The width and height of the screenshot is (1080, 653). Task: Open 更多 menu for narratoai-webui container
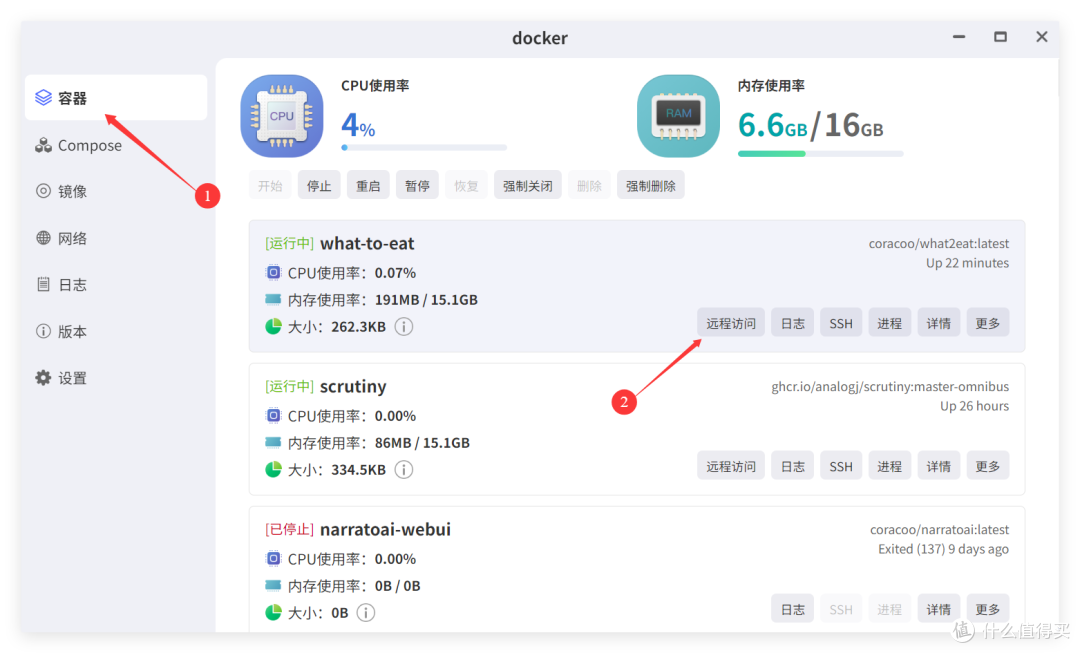tap(988, 608)
